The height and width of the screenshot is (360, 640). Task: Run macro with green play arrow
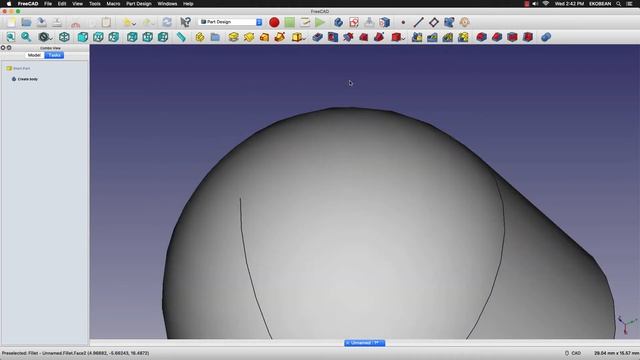tap(320, 22)
